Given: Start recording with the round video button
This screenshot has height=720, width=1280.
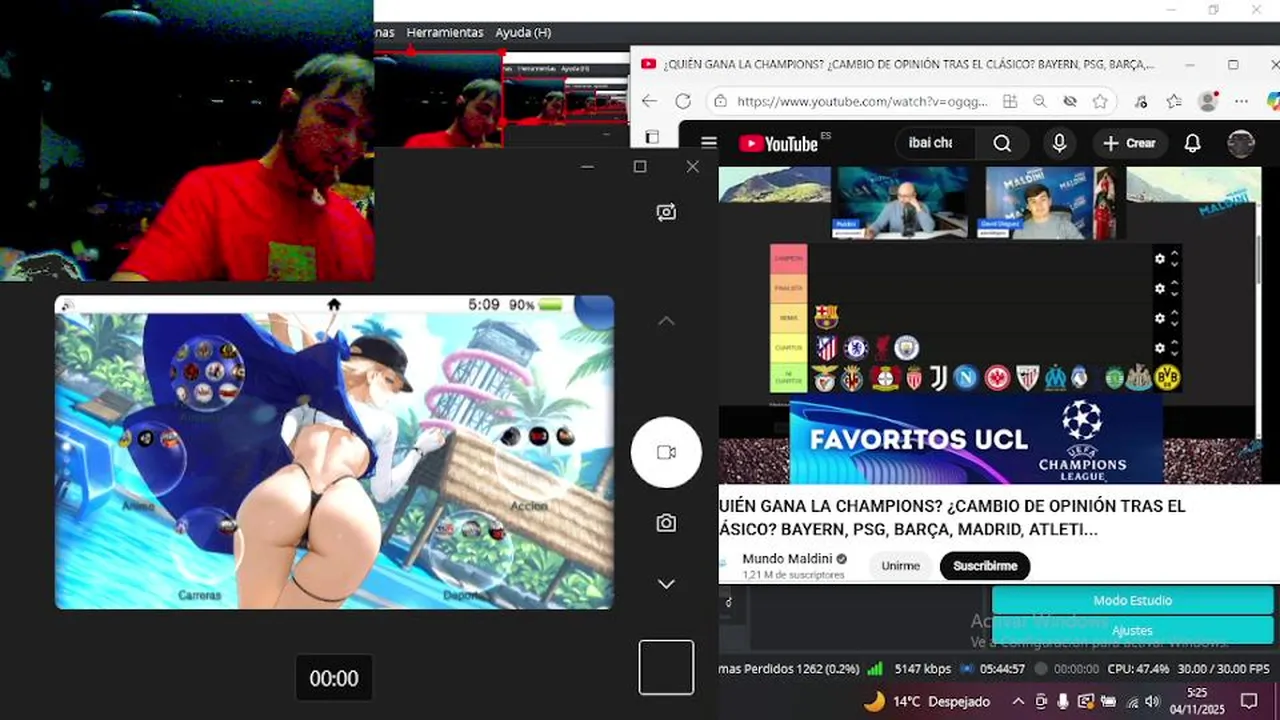Looking at the screenshot, I should pyautogui.click(x=666, y=452).
